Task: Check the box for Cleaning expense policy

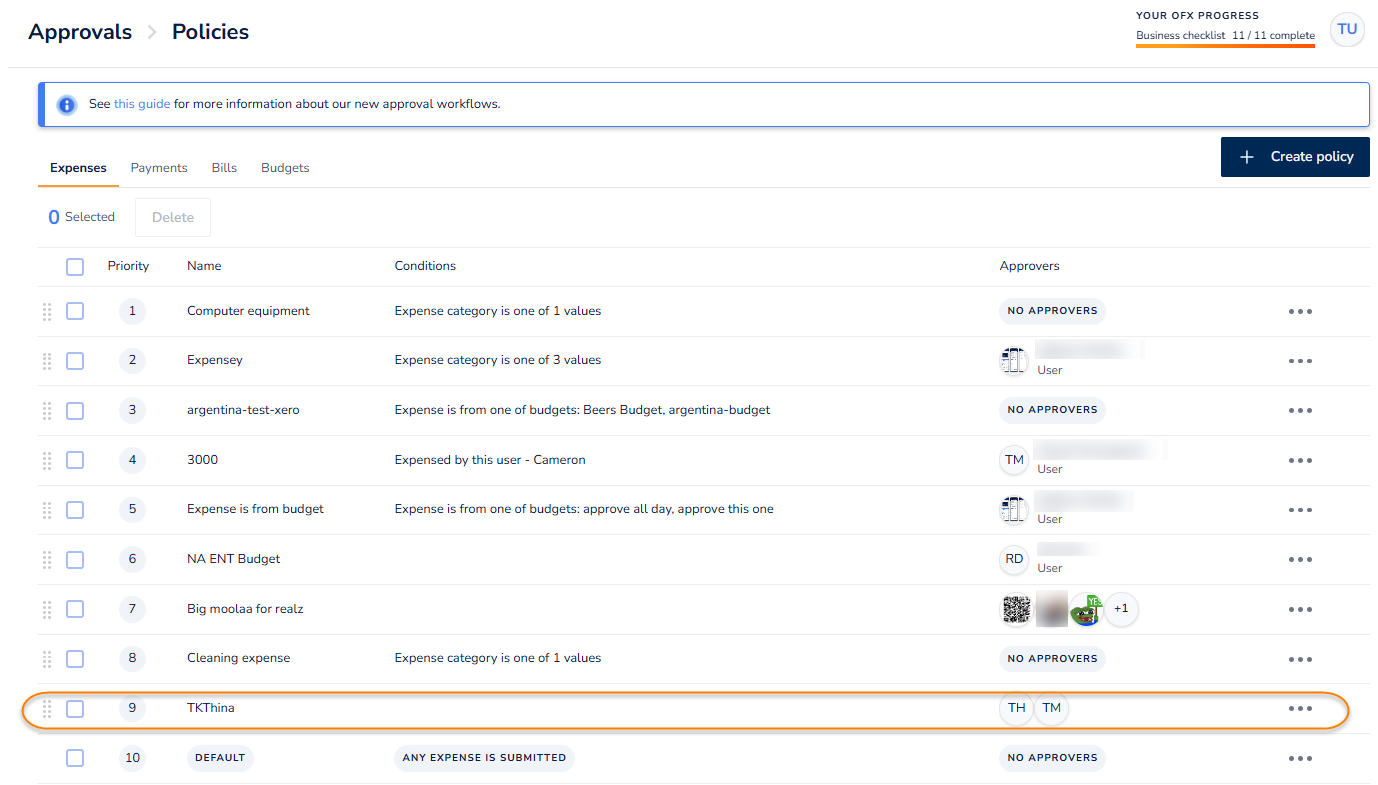Action: pos(75,659)
